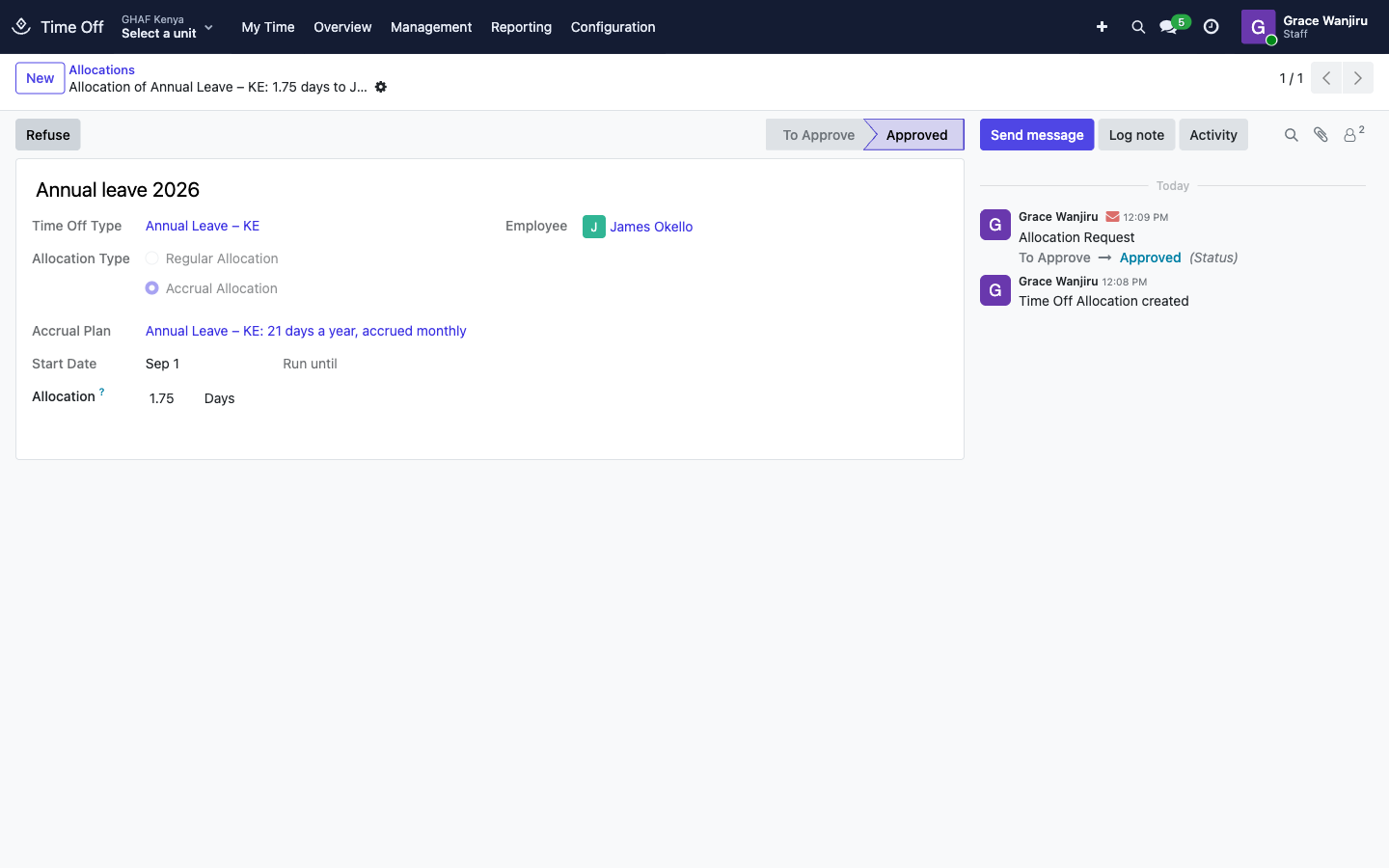
Task: Click the plus quick-create icon
Action: tap(1102, 27)
